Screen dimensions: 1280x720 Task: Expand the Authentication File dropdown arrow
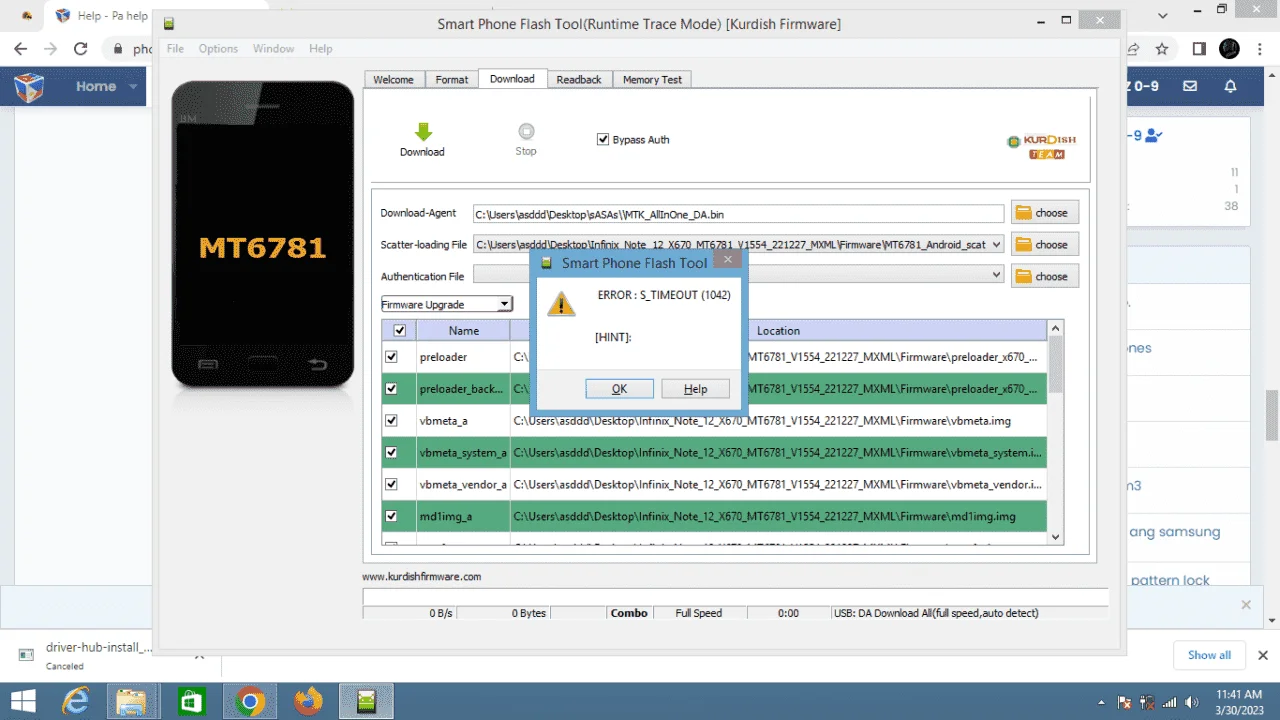996,275
